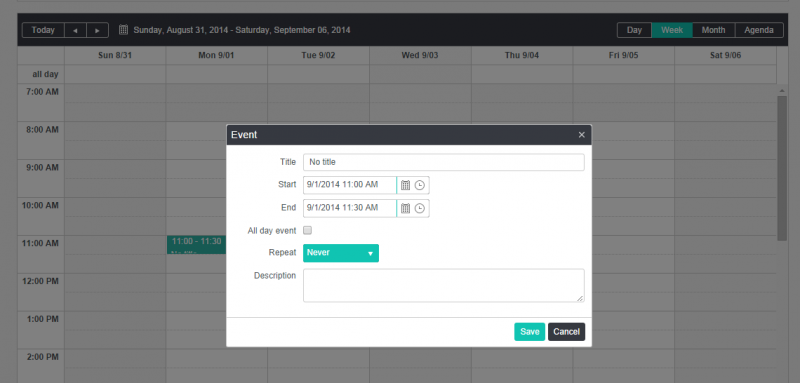Click the 2:00 PM time label
The width and height of the screenshot is (800, 383).
click(42, 357)
